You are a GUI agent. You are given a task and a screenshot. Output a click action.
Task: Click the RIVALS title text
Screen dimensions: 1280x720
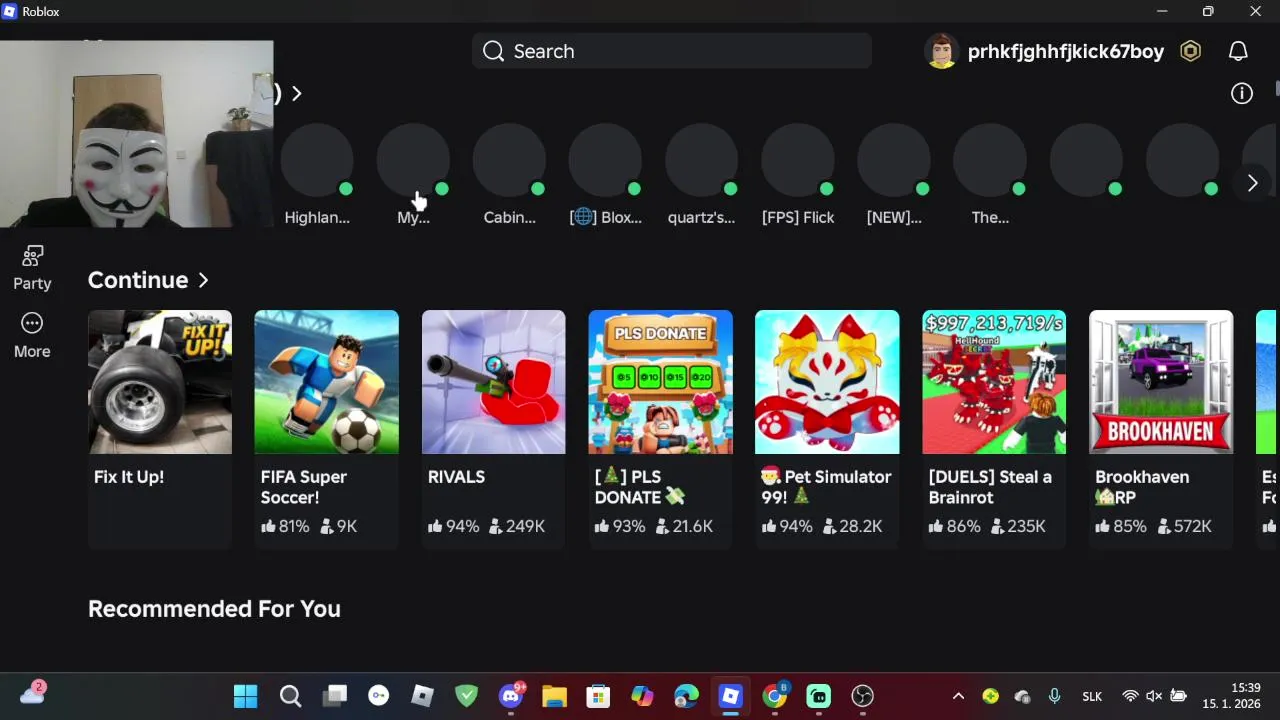456,477
